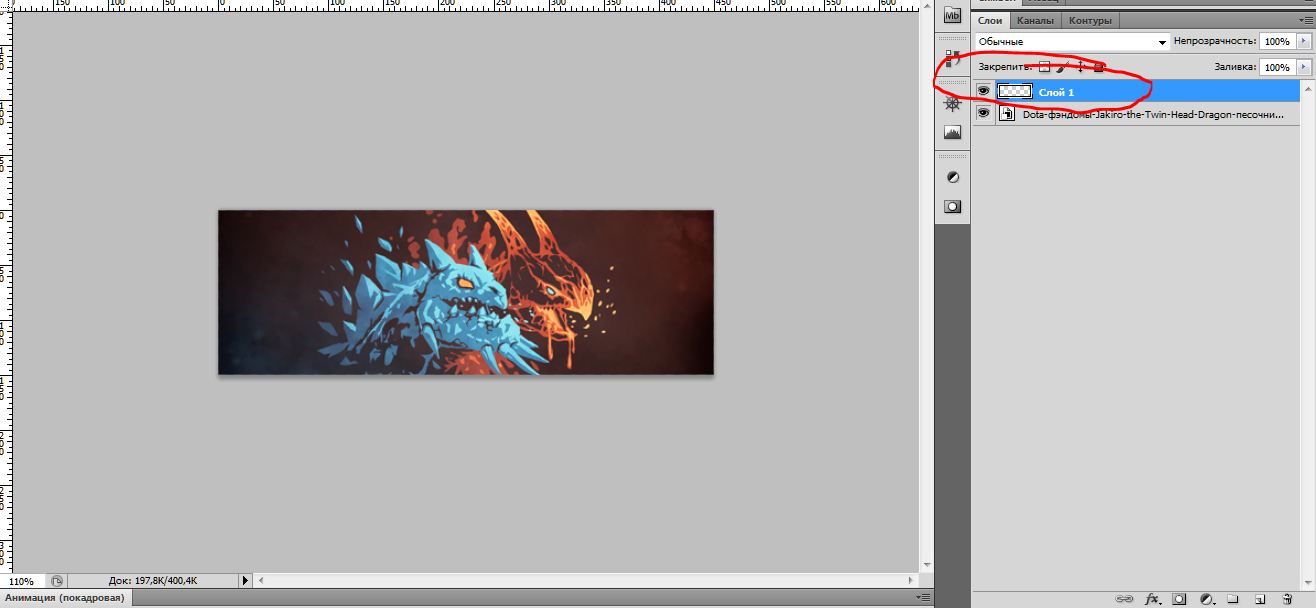Image resolution: width=1316 pixels, height=608 pixels.
Task: Open the Adjustments panel icon
Action: [952, 177]
